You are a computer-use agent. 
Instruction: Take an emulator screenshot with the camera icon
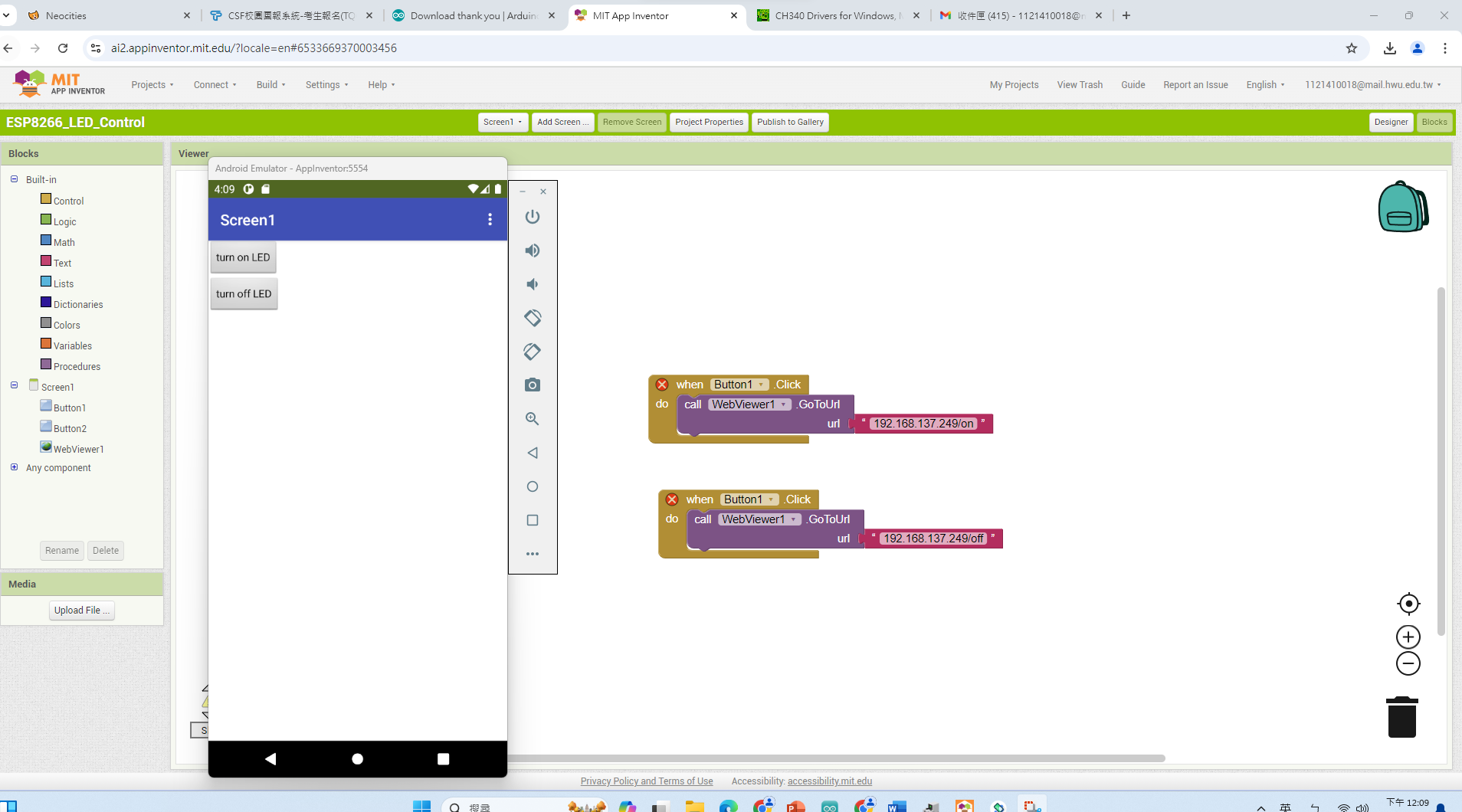532,385
